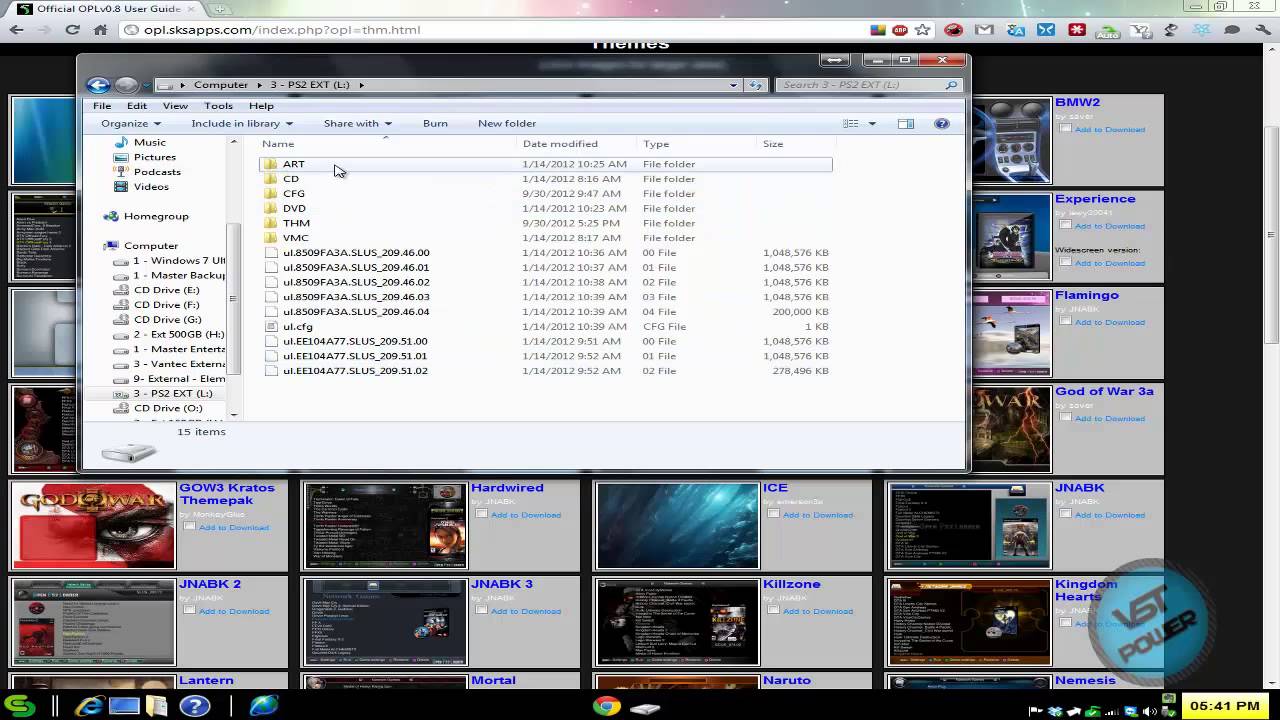Open the Edit menu
The height and width of the screenshot is (720, 1280).
pyautogui.click(x=137, y=105)
